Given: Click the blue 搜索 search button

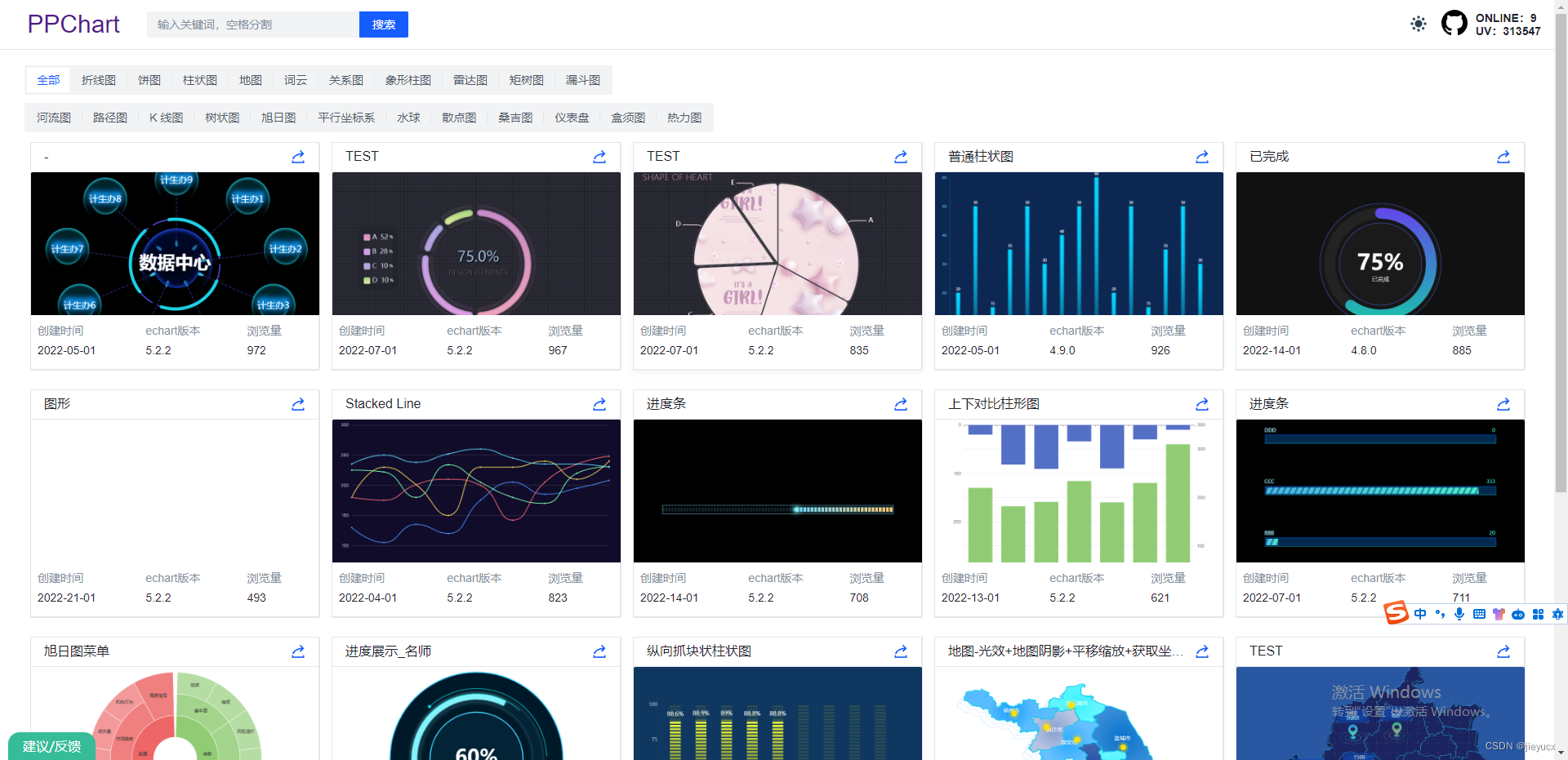Looking at the screenshot, I should [x=384, y=24].
